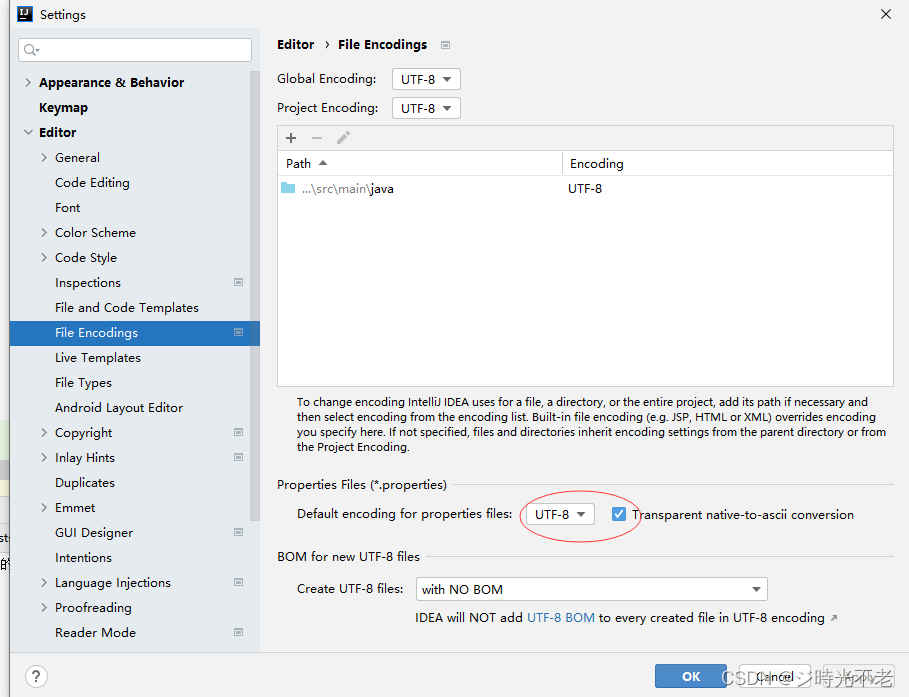Click the project marker icon on the selected File Encodings row

[238, 332]
